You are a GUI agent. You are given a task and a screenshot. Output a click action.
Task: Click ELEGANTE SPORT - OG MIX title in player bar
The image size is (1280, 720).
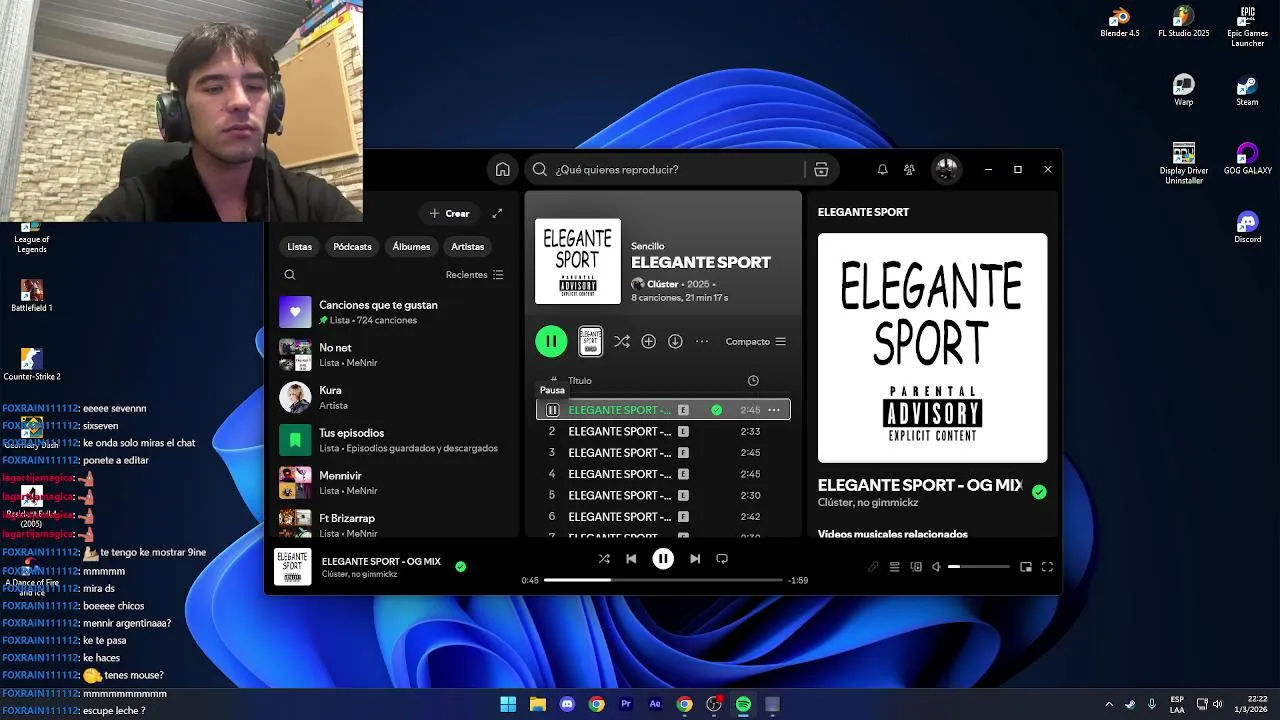[x=381, y=562]
